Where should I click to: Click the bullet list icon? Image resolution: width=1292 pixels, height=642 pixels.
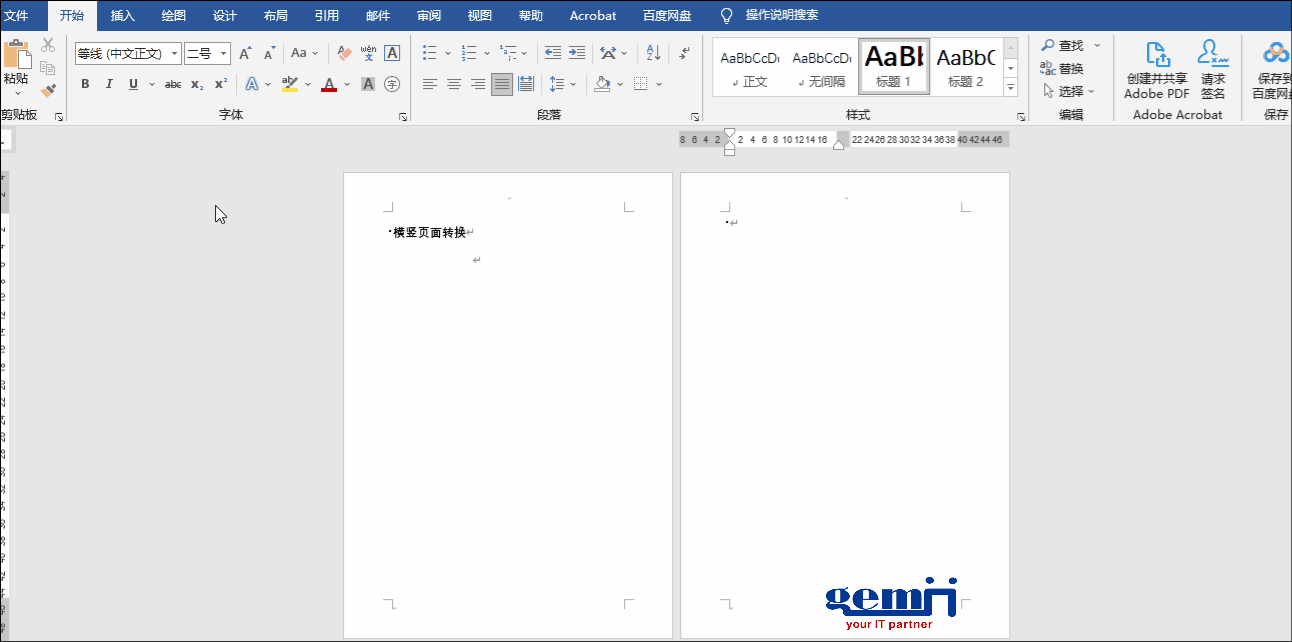tap(430, 53)
